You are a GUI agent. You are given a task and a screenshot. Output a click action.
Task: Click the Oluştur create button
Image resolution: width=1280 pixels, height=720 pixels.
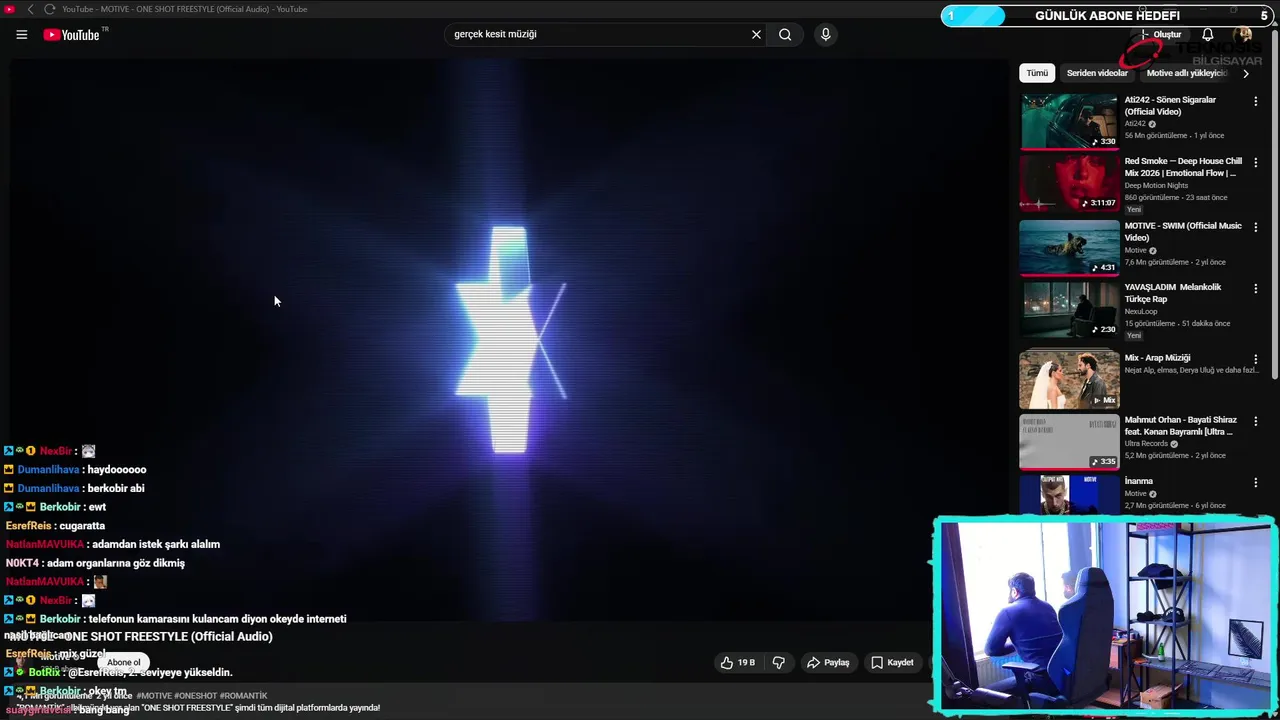pos(1160,35)
